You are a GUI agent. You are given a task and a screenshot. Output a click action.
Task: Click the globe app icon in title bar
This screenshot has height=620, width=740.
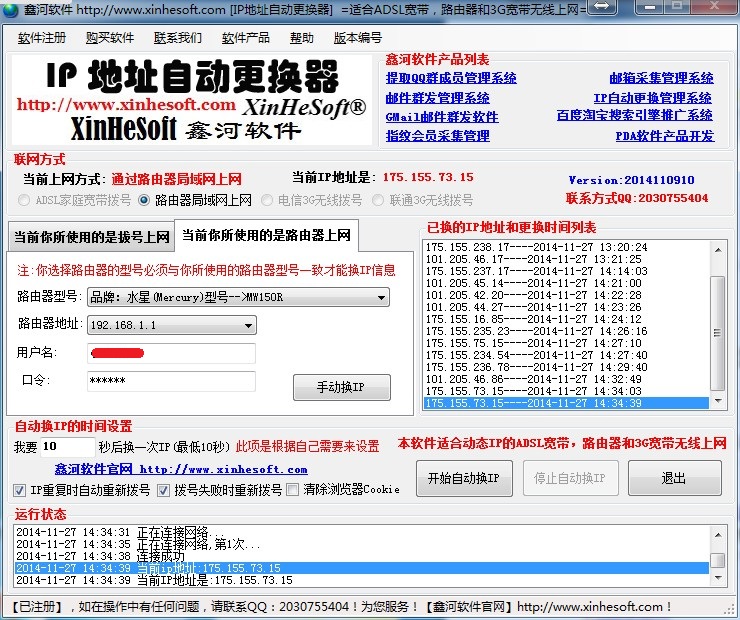[x=10, y=9]
